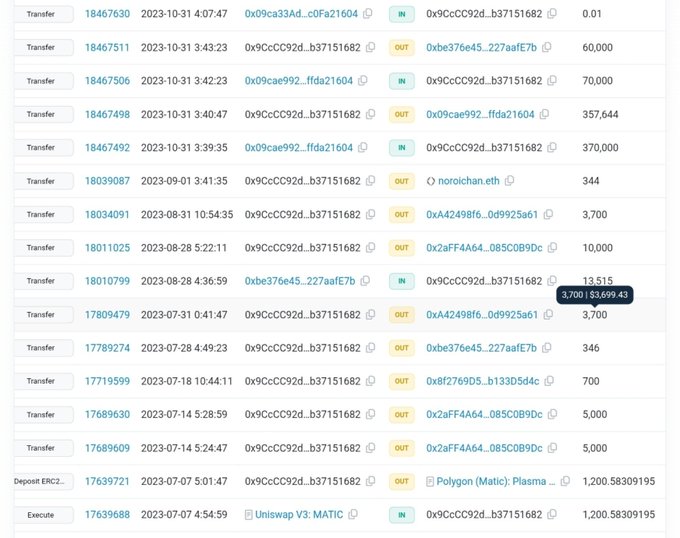This screenshot has width=680, height=538.
Task: Copy recipient 0x2aFF4A64...085C0B9Dc in block 18011025 row
Action: coord(552,248)
